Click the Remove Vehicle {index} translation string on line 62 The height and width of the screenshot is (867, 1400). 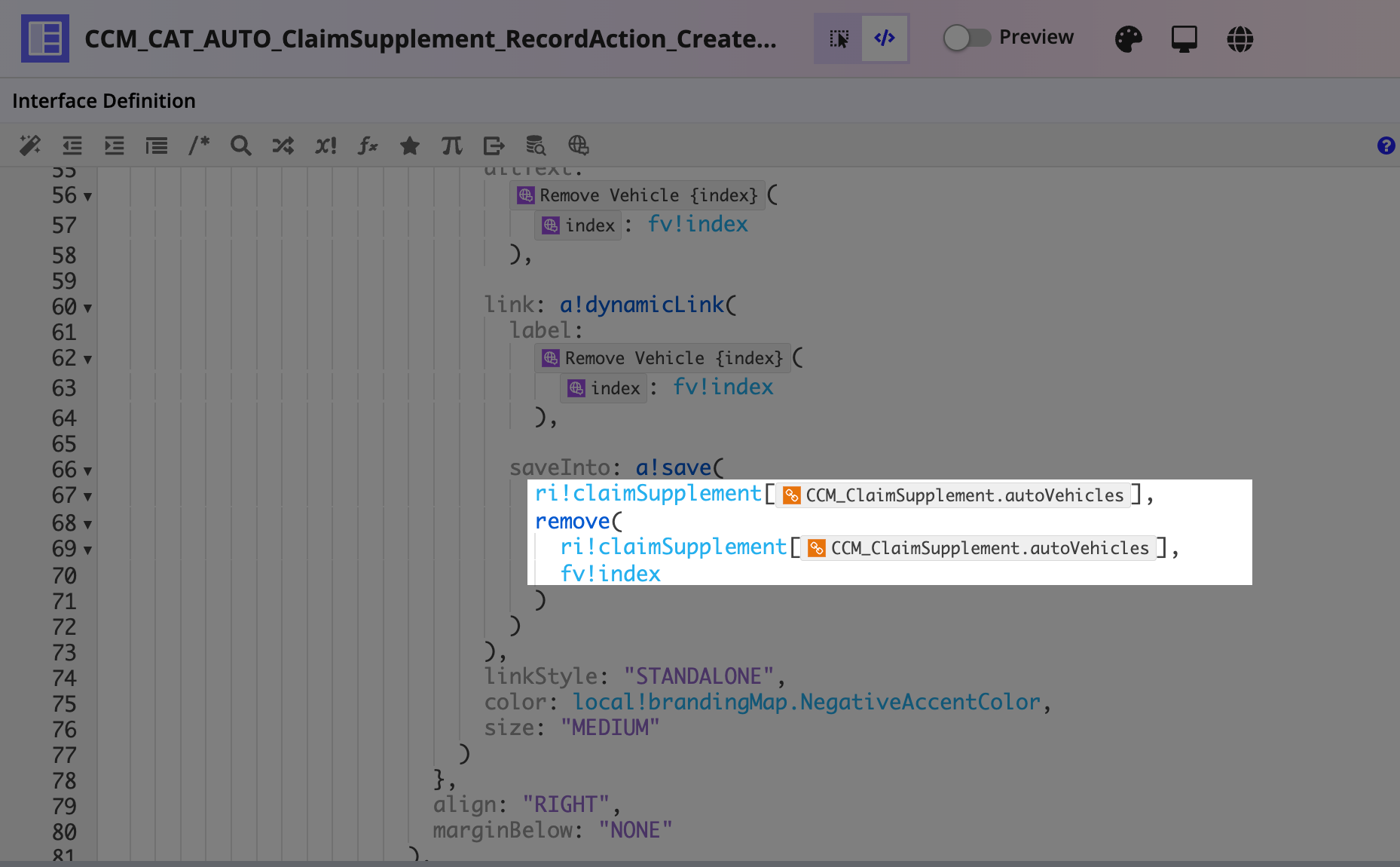[x=663, y=358]
